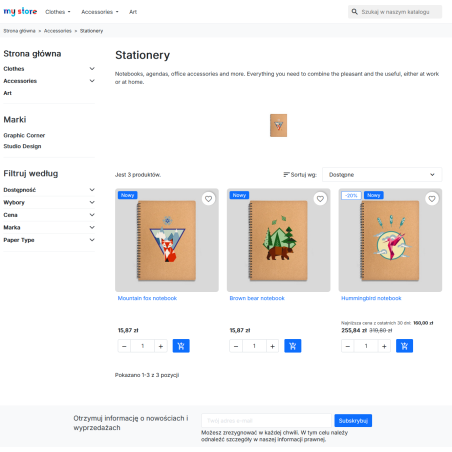This screenshot has width=452, height=452.
Task: Open Brown bear notebook title link
Action: (x=257, y=298)
